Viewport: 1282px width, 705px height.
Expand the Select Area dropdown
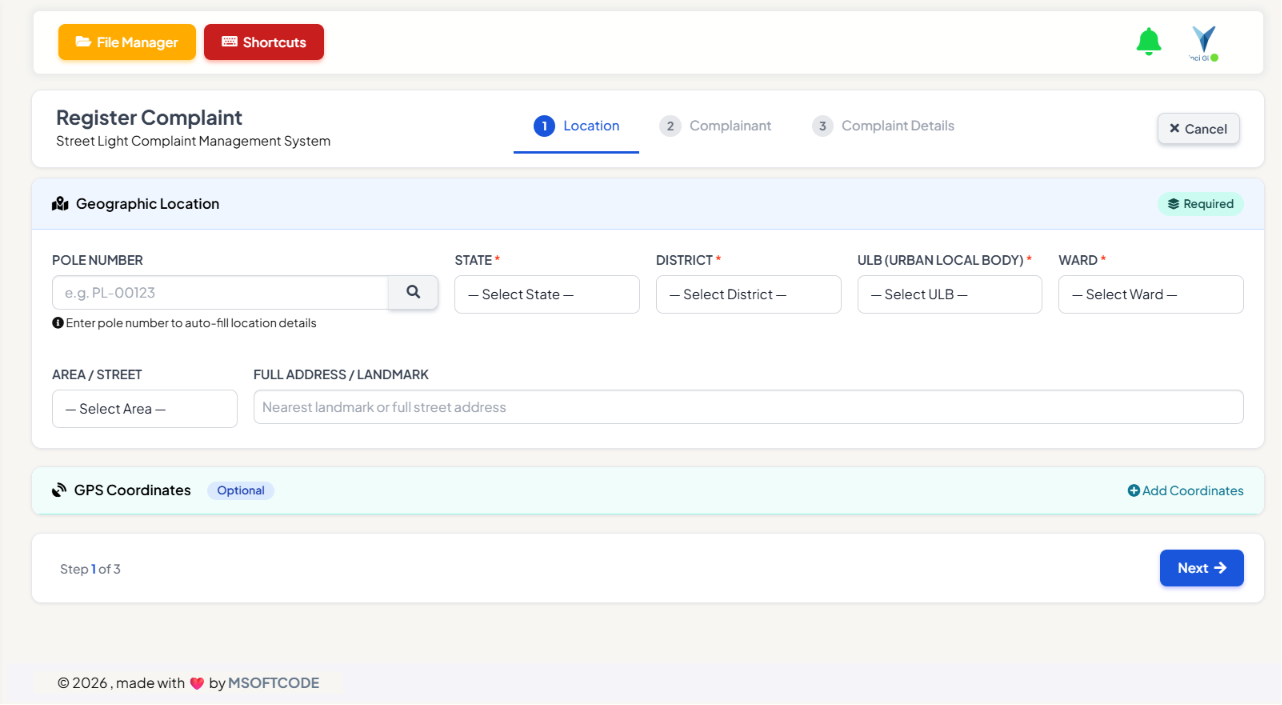[145, 409]
